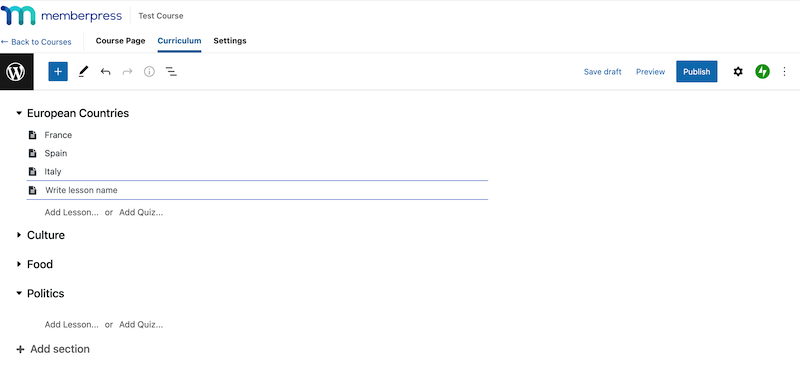Click the lesson icon beside Spain
Screen dimensions: 800x385
point(33,153)
